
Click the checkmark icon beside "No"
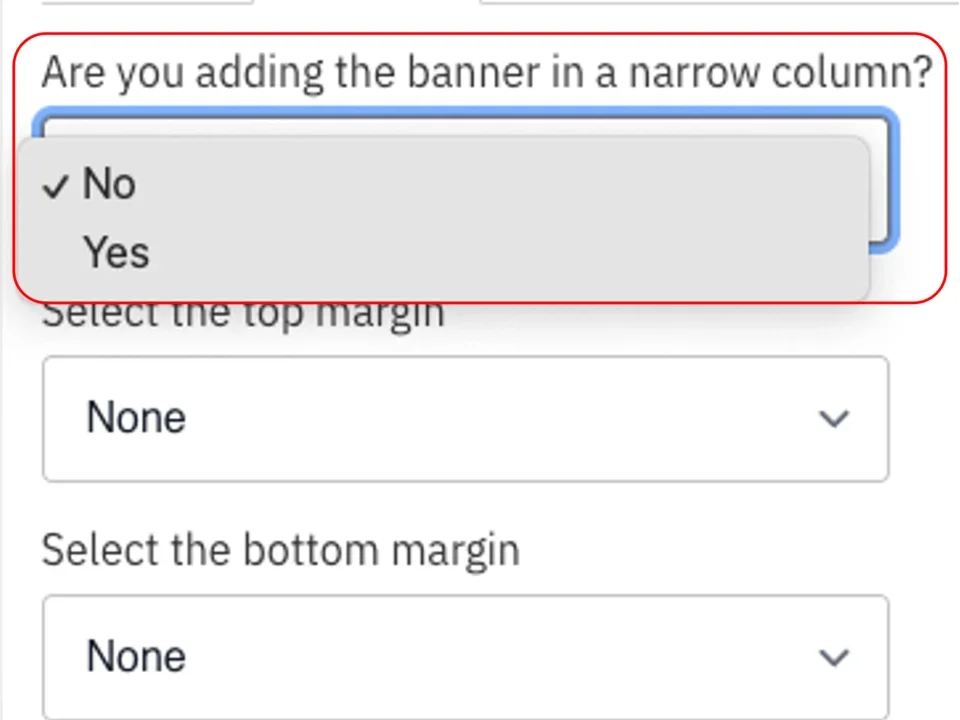tap(56, 185)
